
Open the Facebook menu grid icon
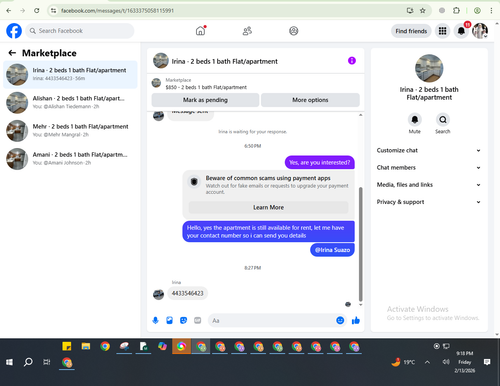coord(442,31)
